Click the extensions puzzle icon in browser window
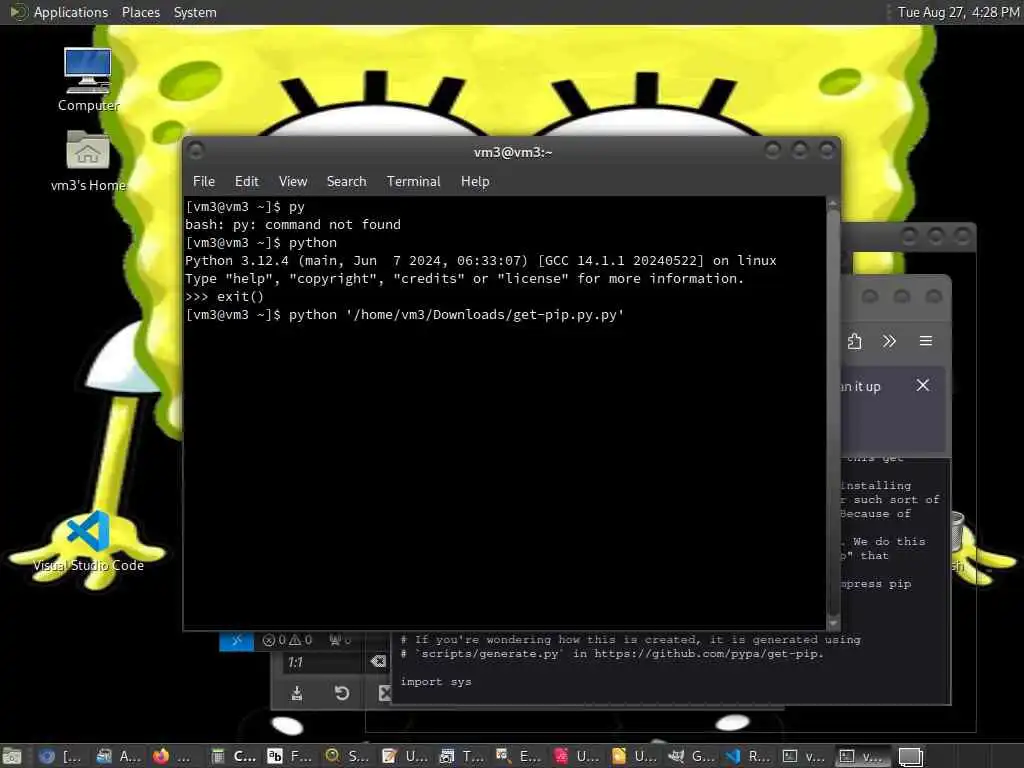 tap(854, 341)
